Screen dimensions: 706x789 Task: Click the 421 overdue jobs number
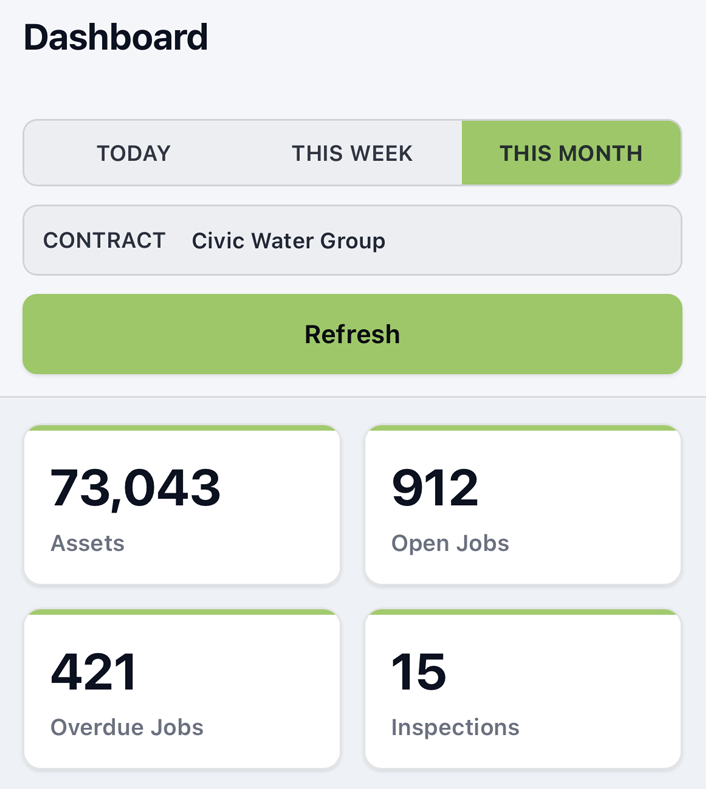tap(93, 672)
